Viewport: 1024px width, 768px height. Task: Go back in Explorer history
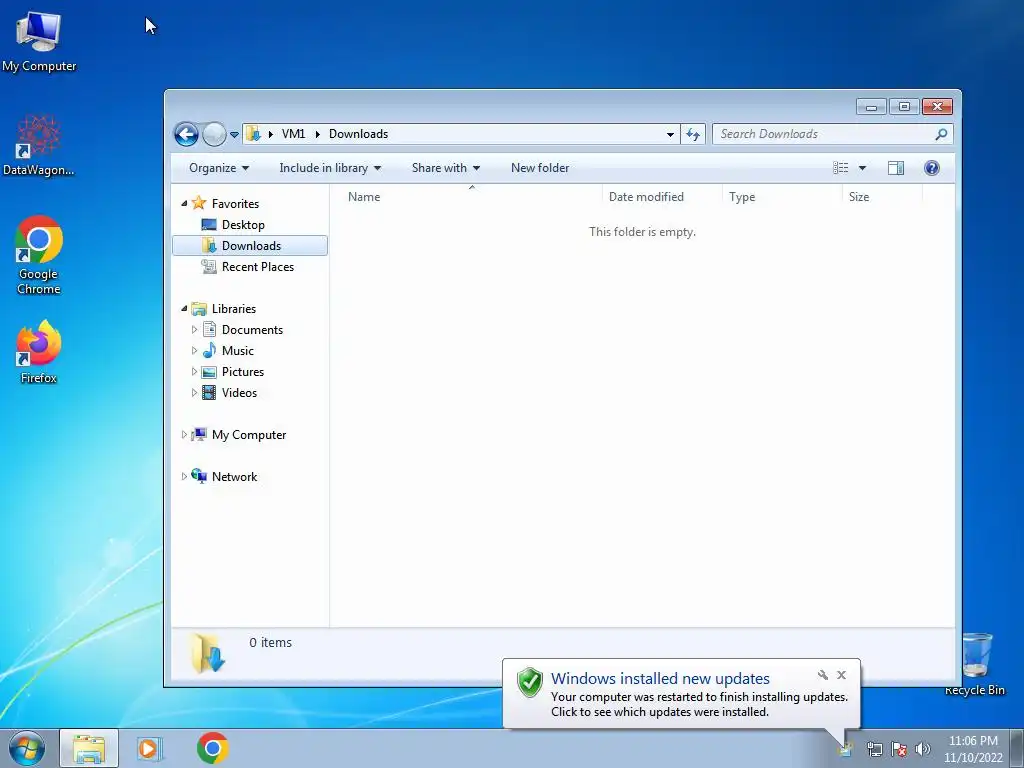point(186,135)
